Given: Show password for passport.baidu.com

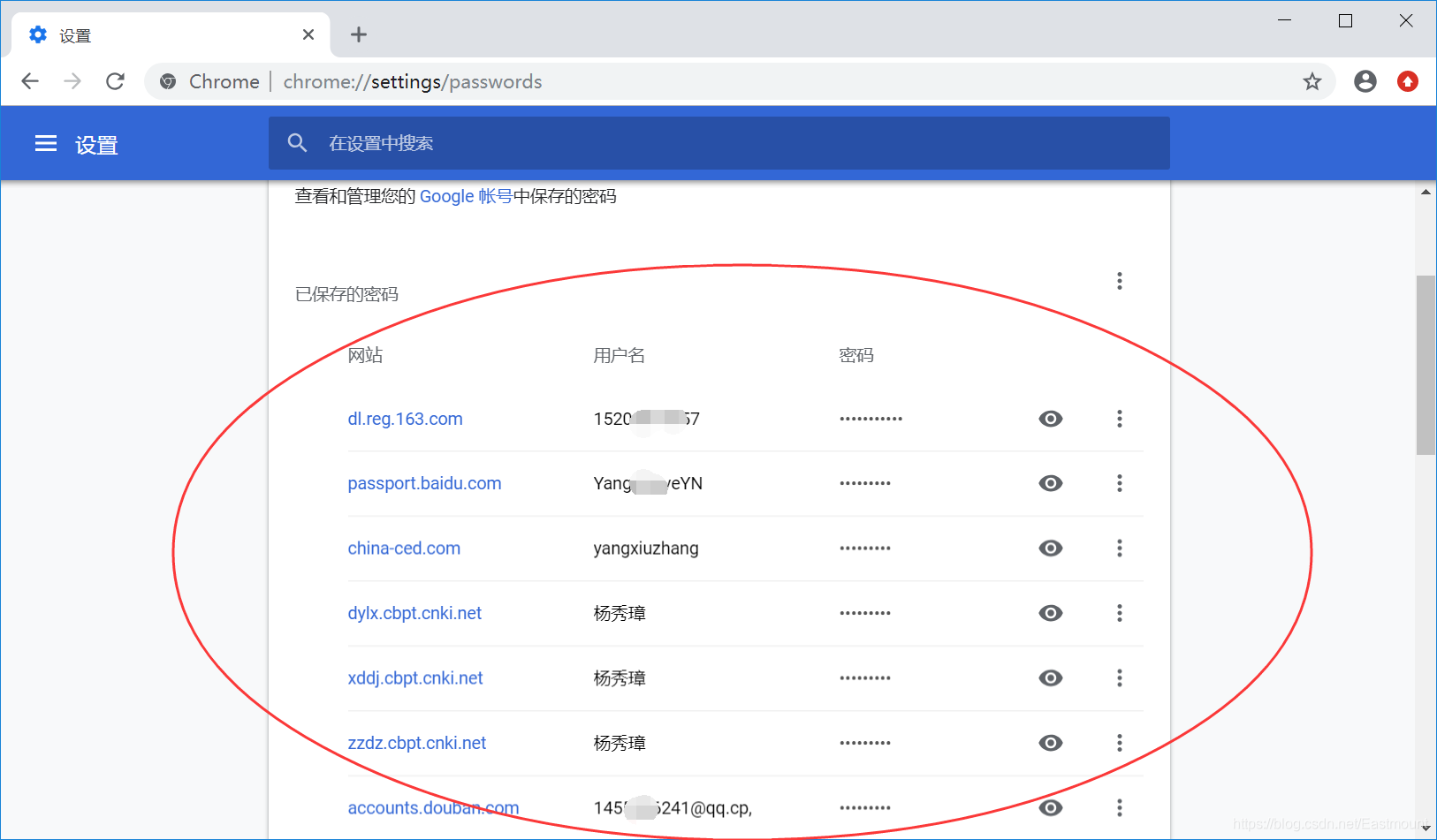Looking at the screenshot, I should coord(1051,483).
